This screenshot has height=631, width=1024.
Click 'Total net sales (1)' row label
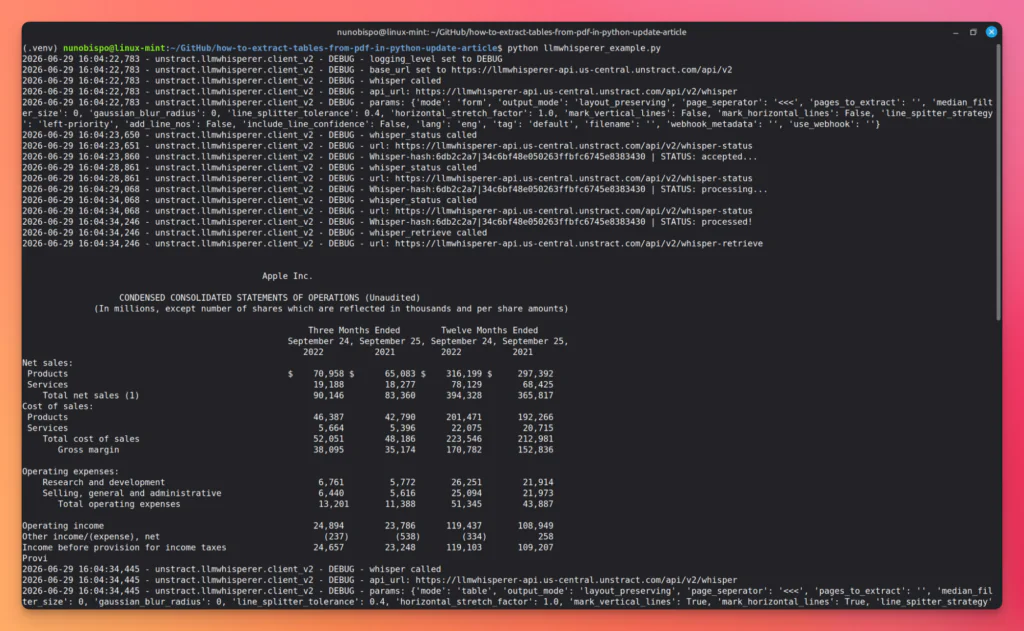pos(91,396)
